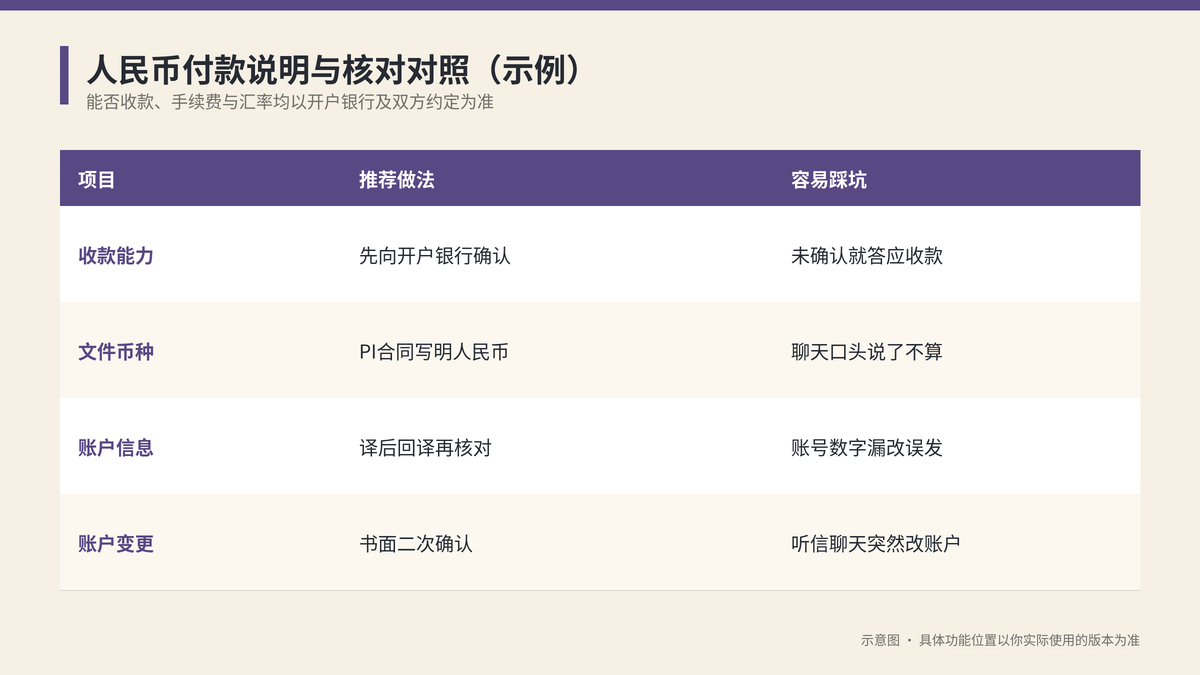
Task: Select the slide title 人民币付款说明与核对对照（示例）
Action: (333, 69)
